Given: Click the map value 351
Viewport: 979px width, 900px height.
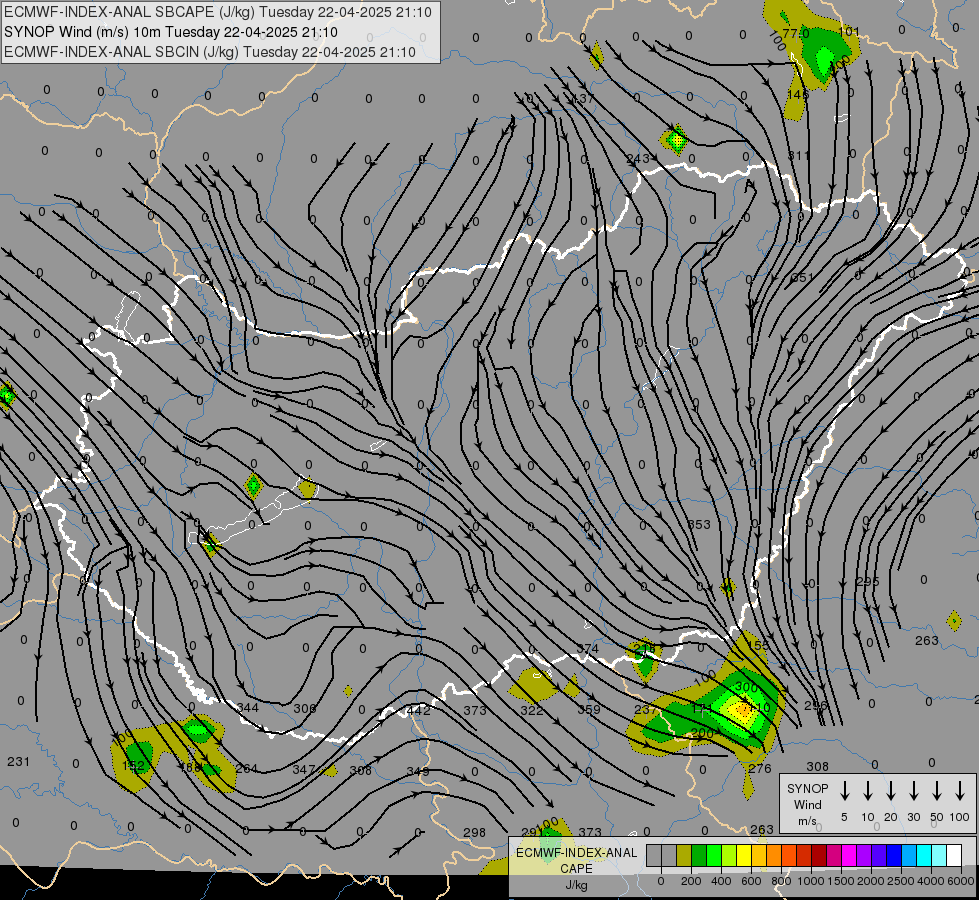Looking at the screenshot, I should 802,277.
